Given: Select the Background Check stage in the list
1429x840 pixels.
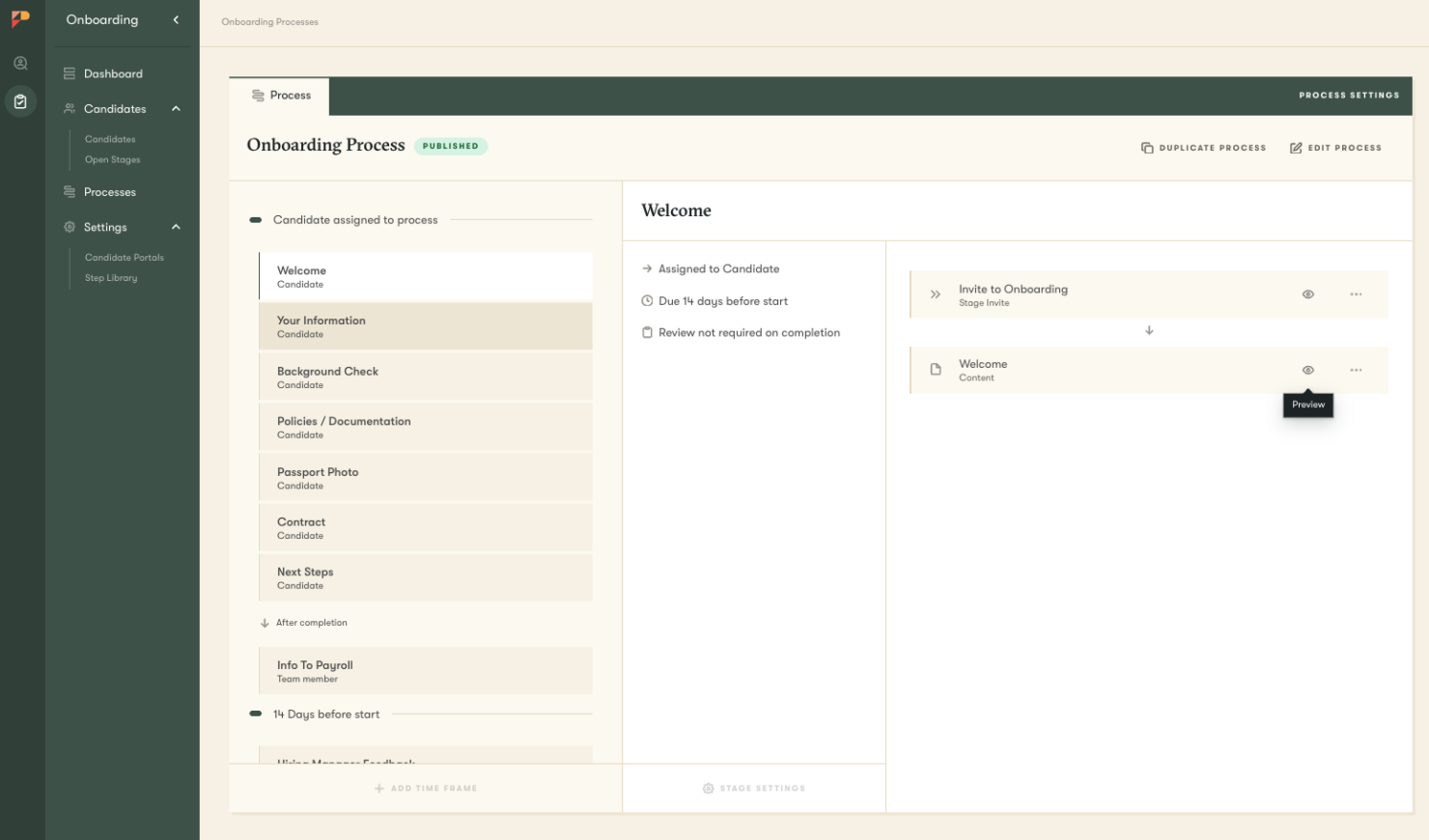Looking at the screenshot, I should click(x=425, y=377).
